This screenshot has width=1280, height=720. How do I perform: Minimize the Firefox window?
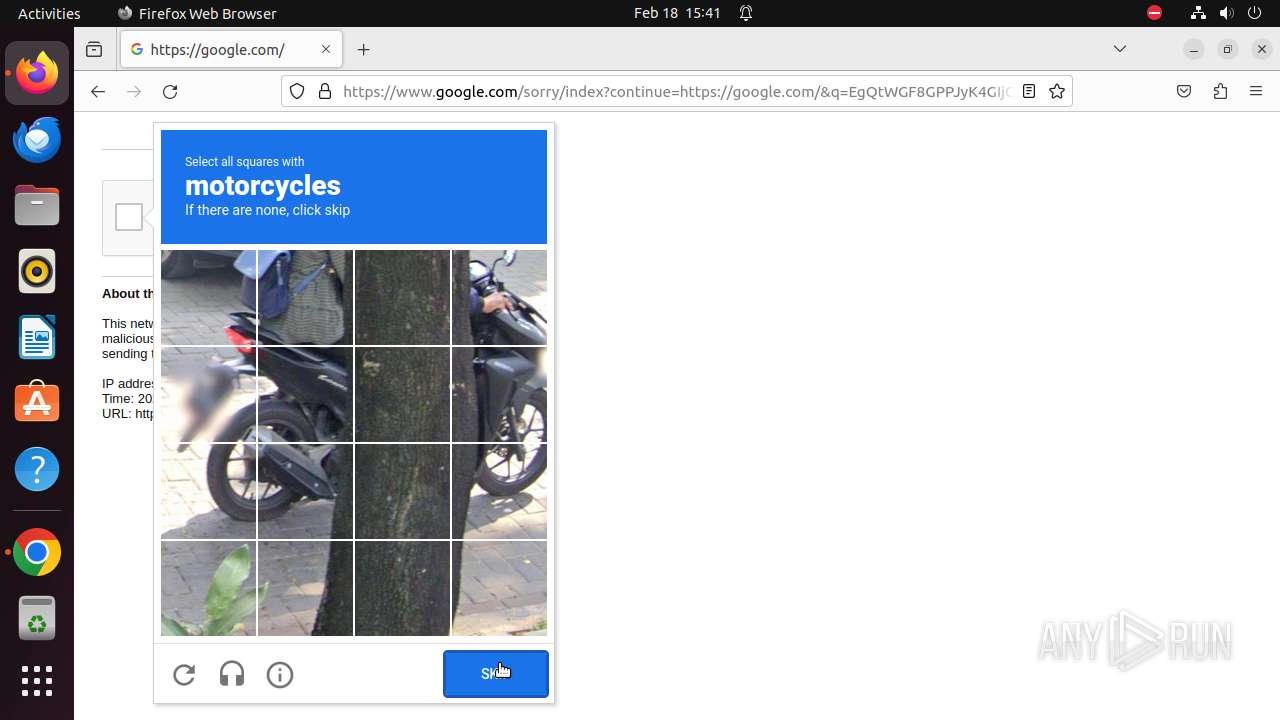[x=1193, y=49]
